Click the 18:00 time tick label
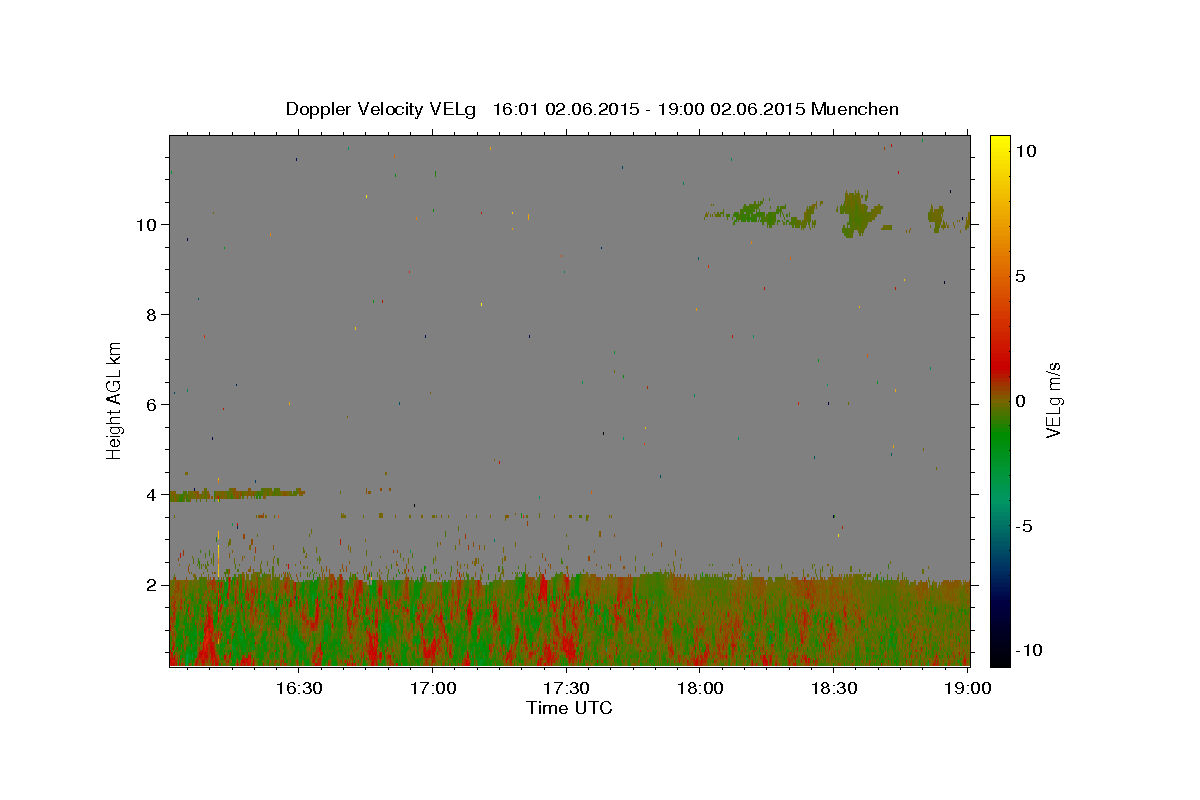The image size is (1200, 800). pyautogui.click(x=700, y=688)
